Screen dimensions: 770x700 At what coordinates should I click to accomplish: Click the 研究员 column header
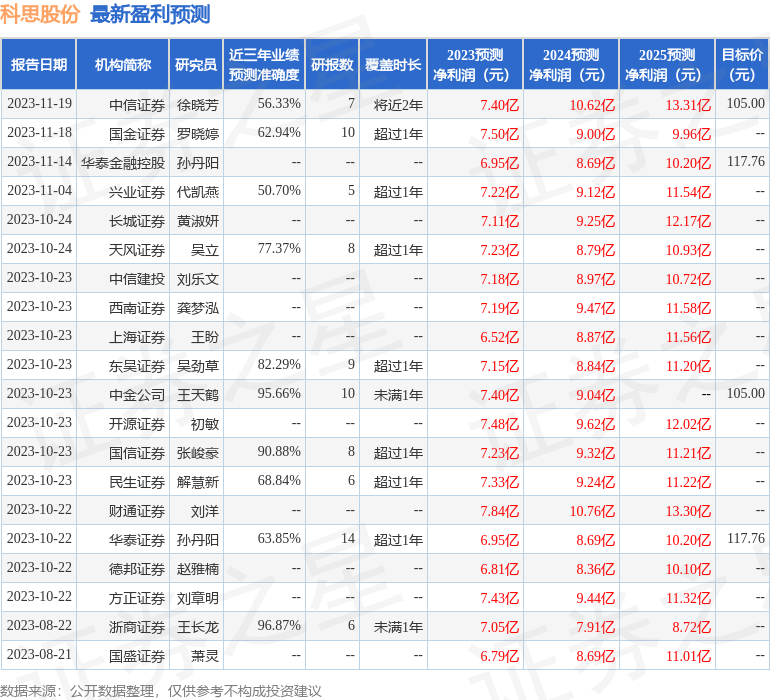point(196,64)
